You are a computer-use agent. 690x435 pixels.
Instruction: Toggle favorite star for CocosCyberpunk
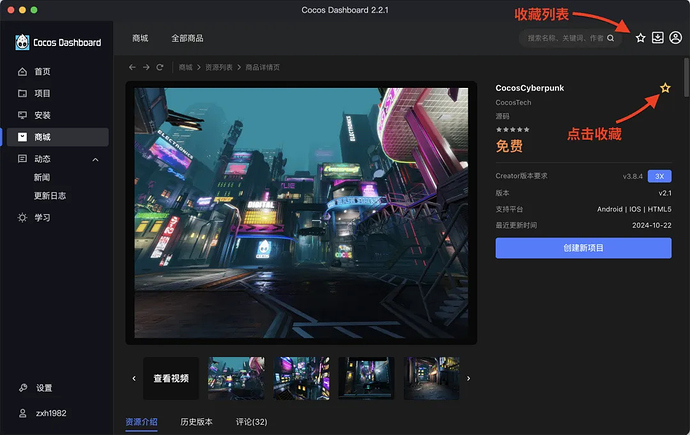pyautogui.click(x=665, y=88)
